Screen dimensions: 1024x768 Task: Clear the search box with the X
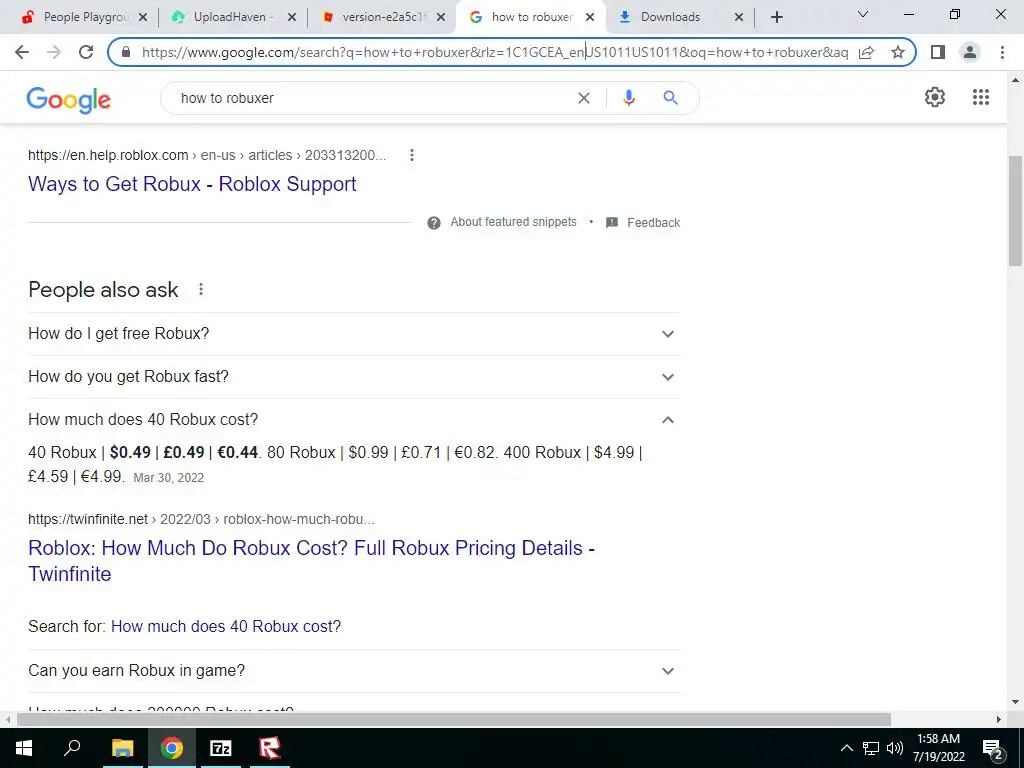pyautogui.click(x=584, y=98)
